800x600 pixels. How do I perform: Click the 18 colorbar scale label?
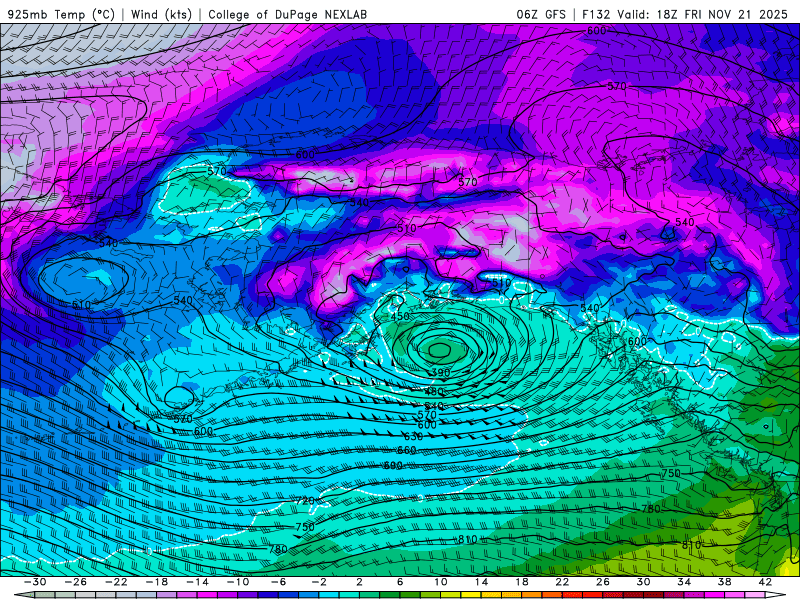click(x=521, y=582)
